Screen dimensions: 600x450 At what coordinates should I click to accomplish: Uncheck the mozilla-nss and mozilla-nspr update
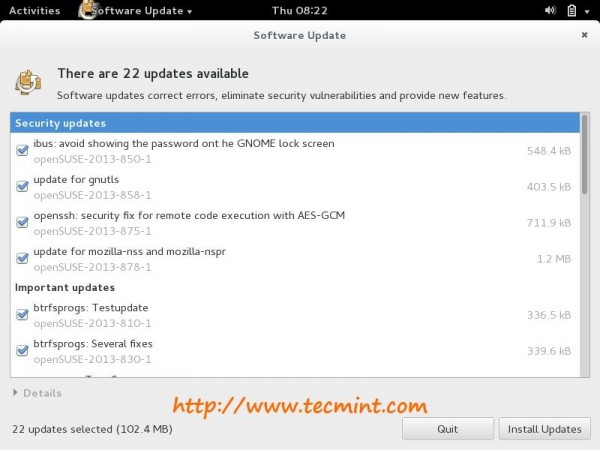tap(23, 258)
